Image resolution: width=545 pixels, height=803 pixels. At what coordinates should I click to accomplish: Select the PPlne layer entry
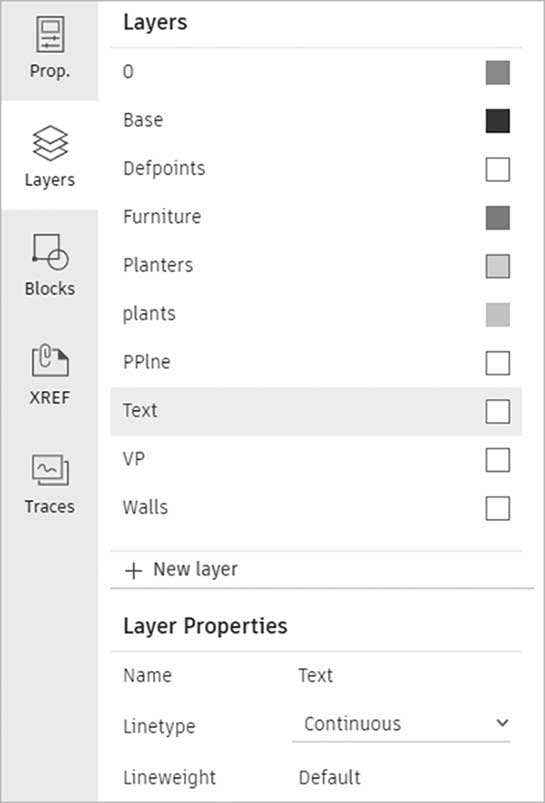point(316,363)
